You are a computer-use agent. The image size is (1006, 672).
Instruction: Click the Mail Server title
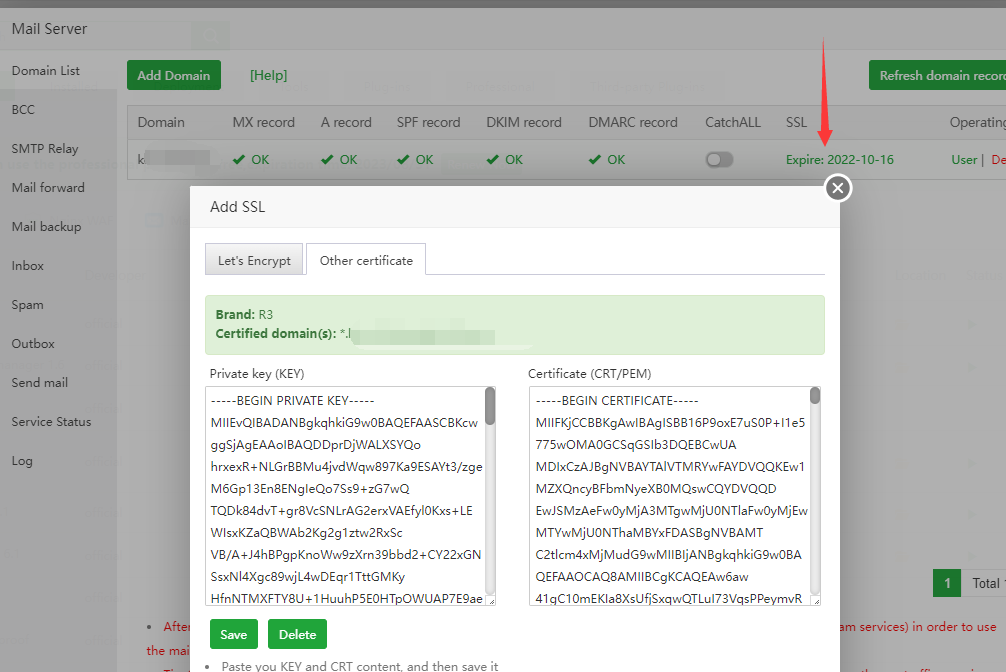(x=49, y=29)
